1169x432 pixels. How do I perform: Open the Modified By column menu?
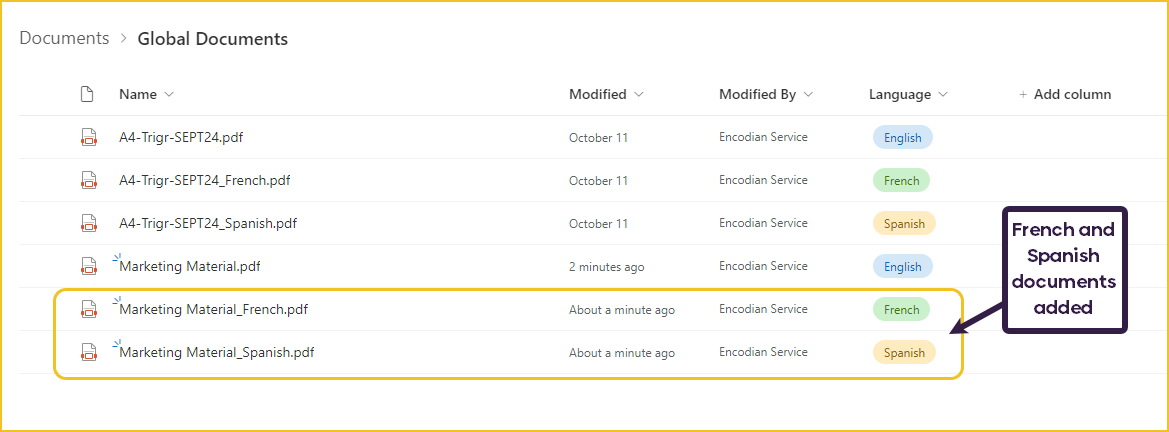click(808, 95)
